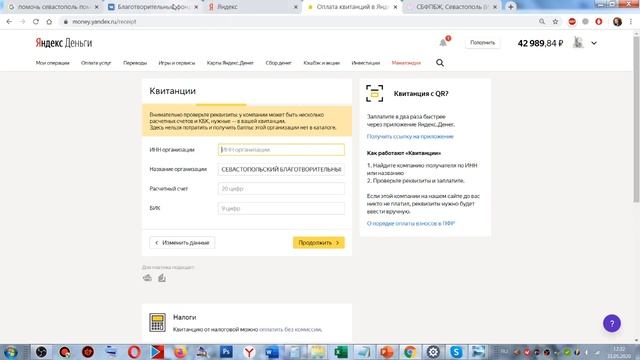Open Yandex Browser from the taskbar
The image size is (640, 360).
pos(249,351)
